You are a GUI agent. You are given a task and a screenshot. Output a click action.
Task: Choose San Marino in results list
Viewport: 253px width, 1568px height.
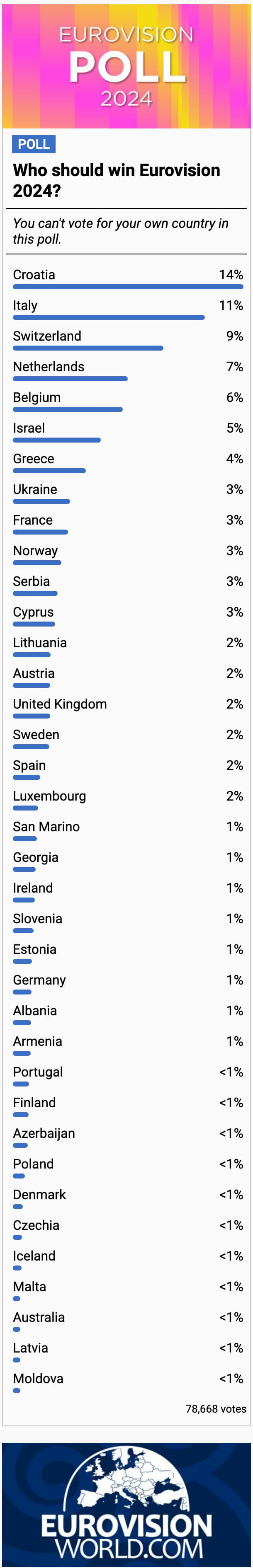[46, 827]
